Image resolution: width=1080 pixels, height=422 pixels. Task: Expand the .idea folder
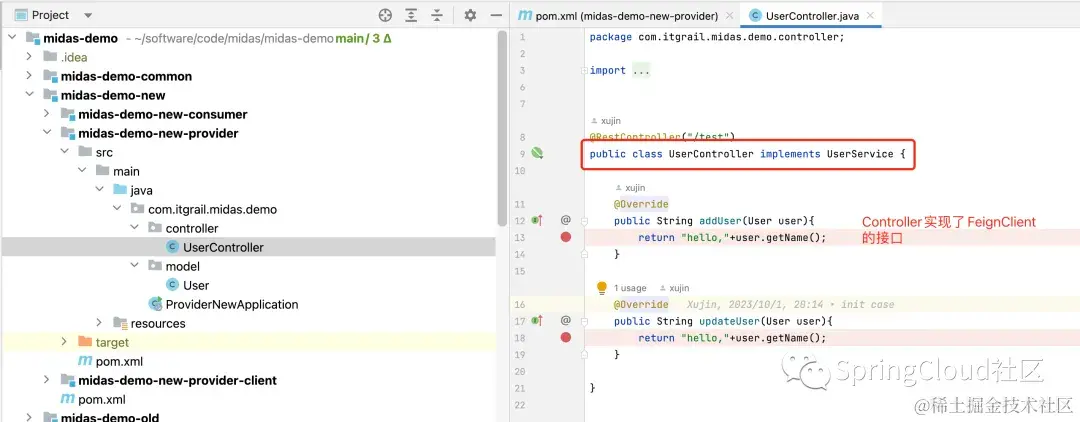29,57
